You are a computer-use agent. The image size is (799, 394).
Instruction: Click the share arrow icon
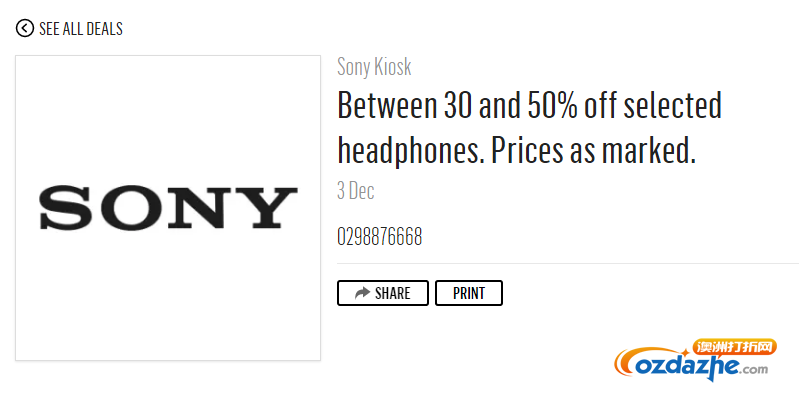[x=362, y=293]
